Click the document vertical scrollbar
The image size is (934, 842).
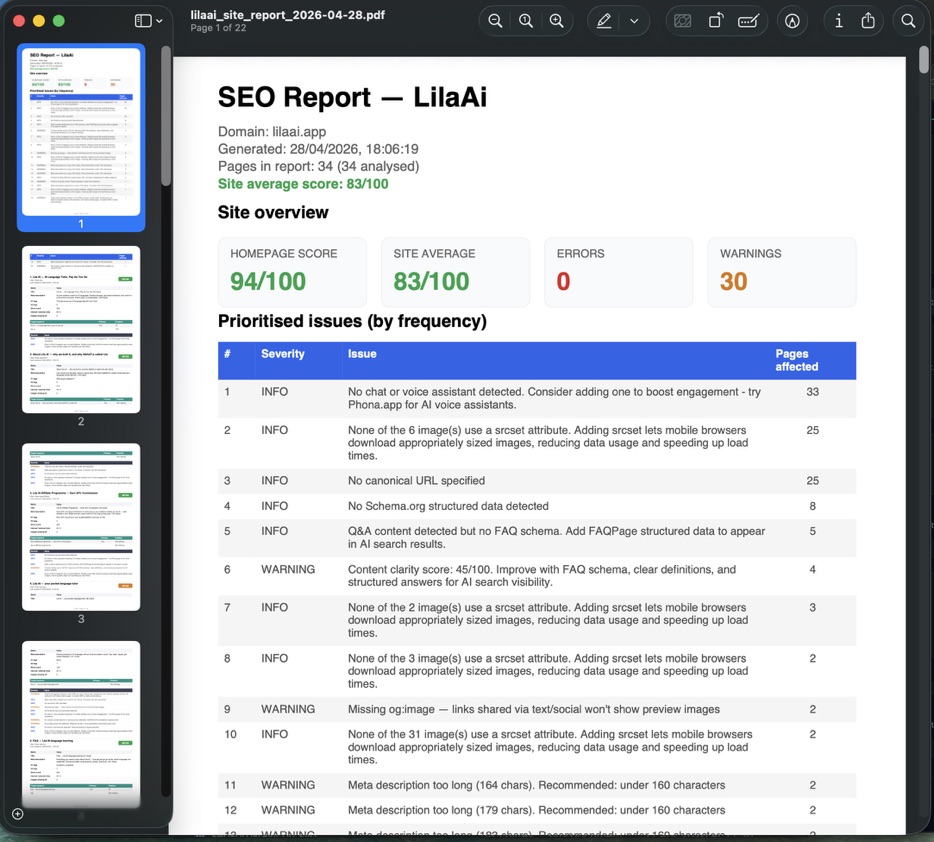(x=924, y=60)
